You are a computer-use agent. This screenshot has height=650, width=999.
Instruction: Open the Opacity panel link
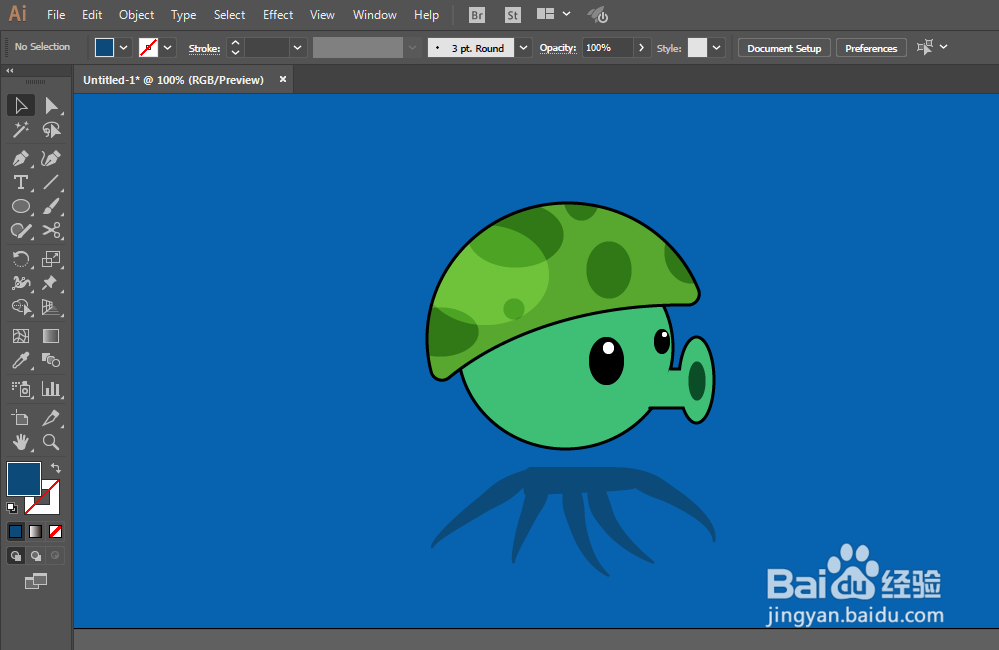click(x=558, y=48)
